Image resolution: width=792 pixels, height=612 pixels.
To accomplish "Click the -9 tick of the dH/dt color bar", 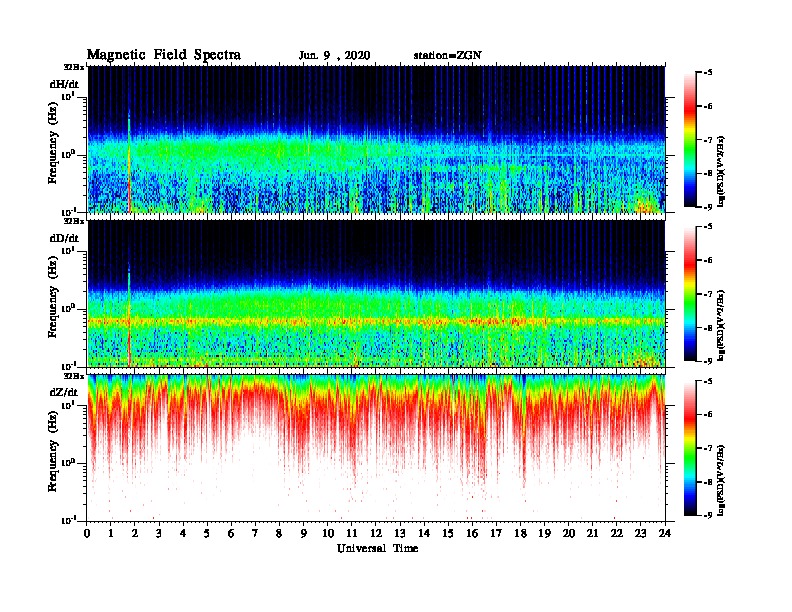I will pyautogui.click(x=708, y=207).
